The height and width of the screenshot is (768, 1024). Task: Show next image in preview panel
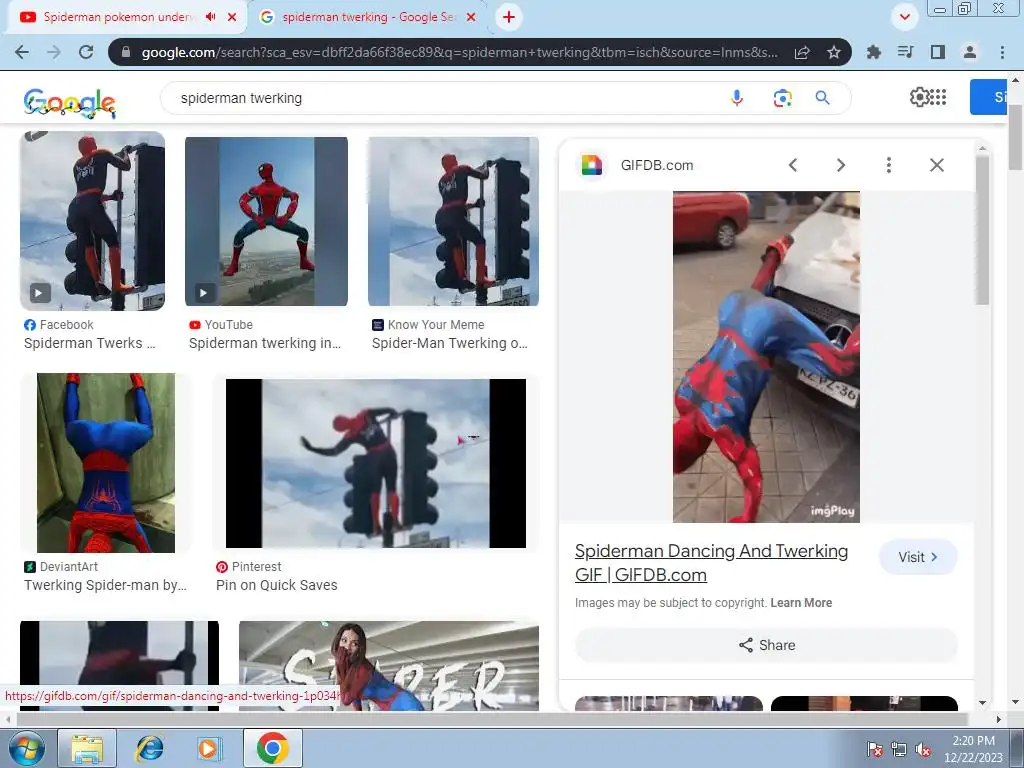[x=840, y=165]
